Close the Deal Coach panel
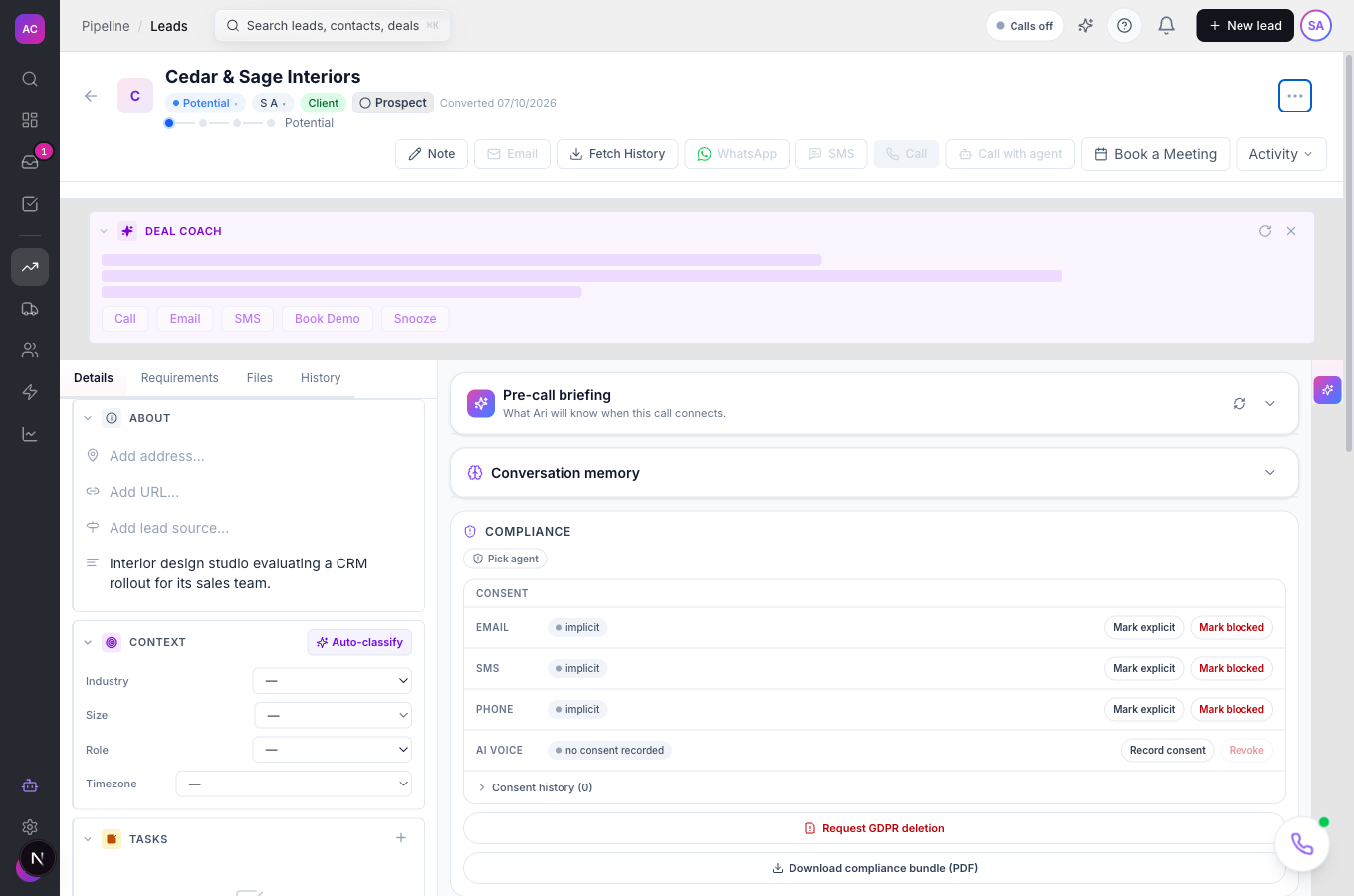 click(1291, 231)
